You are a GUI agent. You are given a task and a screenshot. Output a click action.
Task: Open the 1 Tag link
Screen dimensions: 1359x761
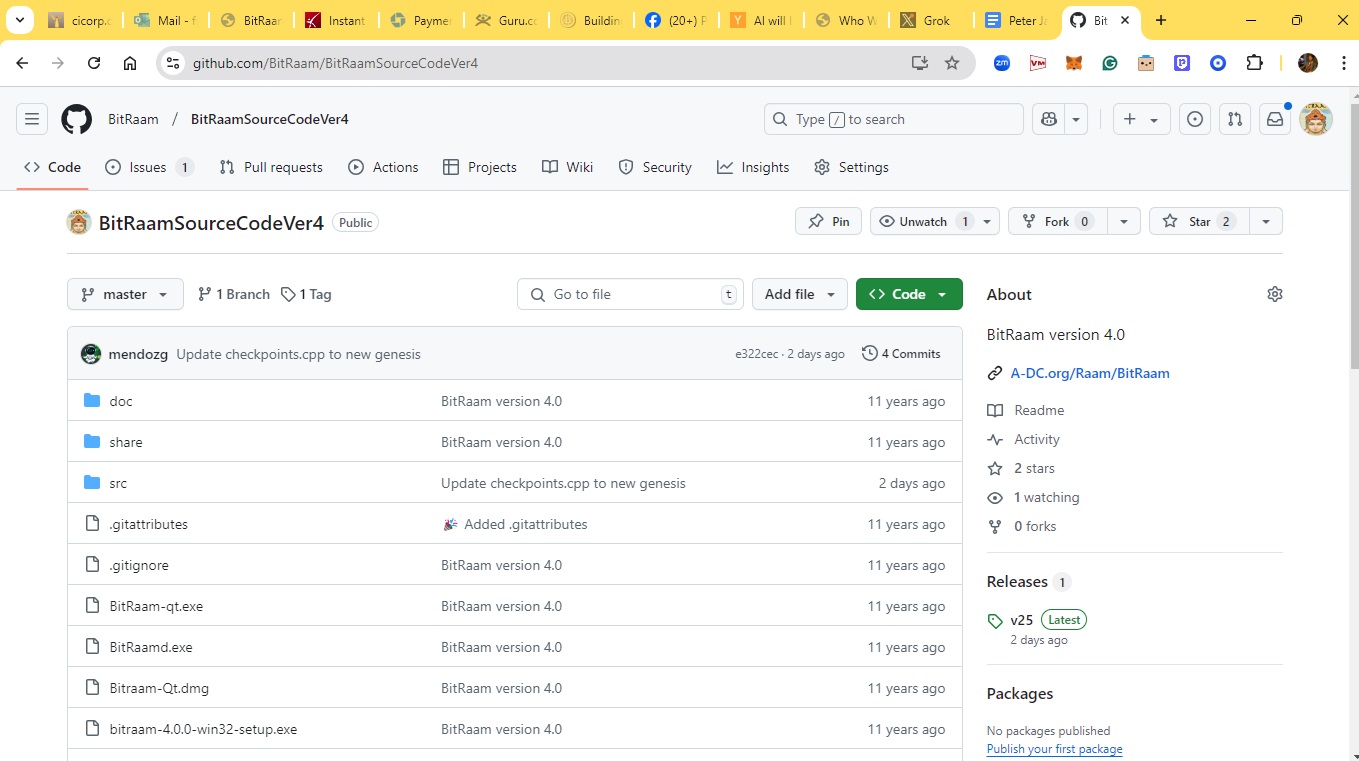(x=306, y=294)
